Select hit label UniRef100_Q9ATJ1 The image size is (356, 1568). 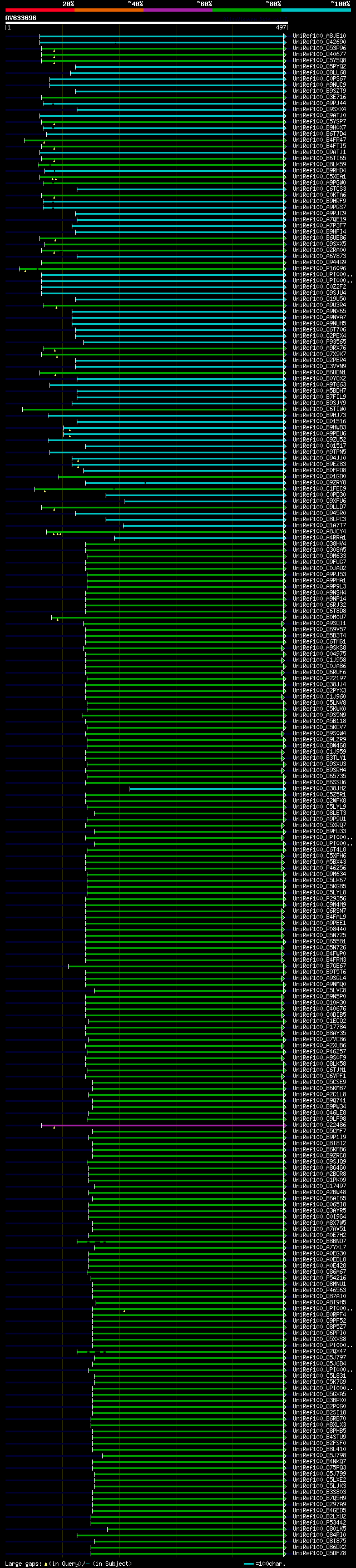[x=319, y=152]
